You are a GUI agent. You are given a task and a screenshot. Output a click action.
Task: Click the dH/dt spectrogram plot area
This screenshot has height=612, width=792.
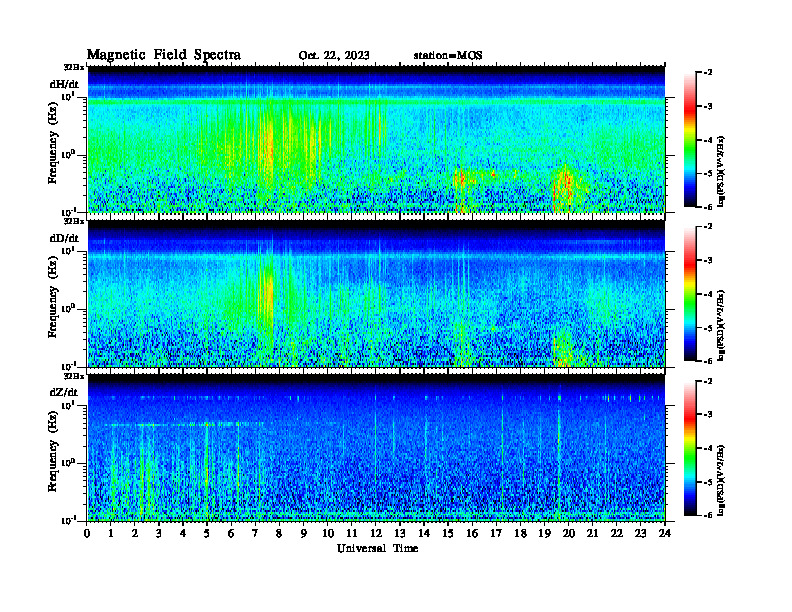[x=376, y=139]
